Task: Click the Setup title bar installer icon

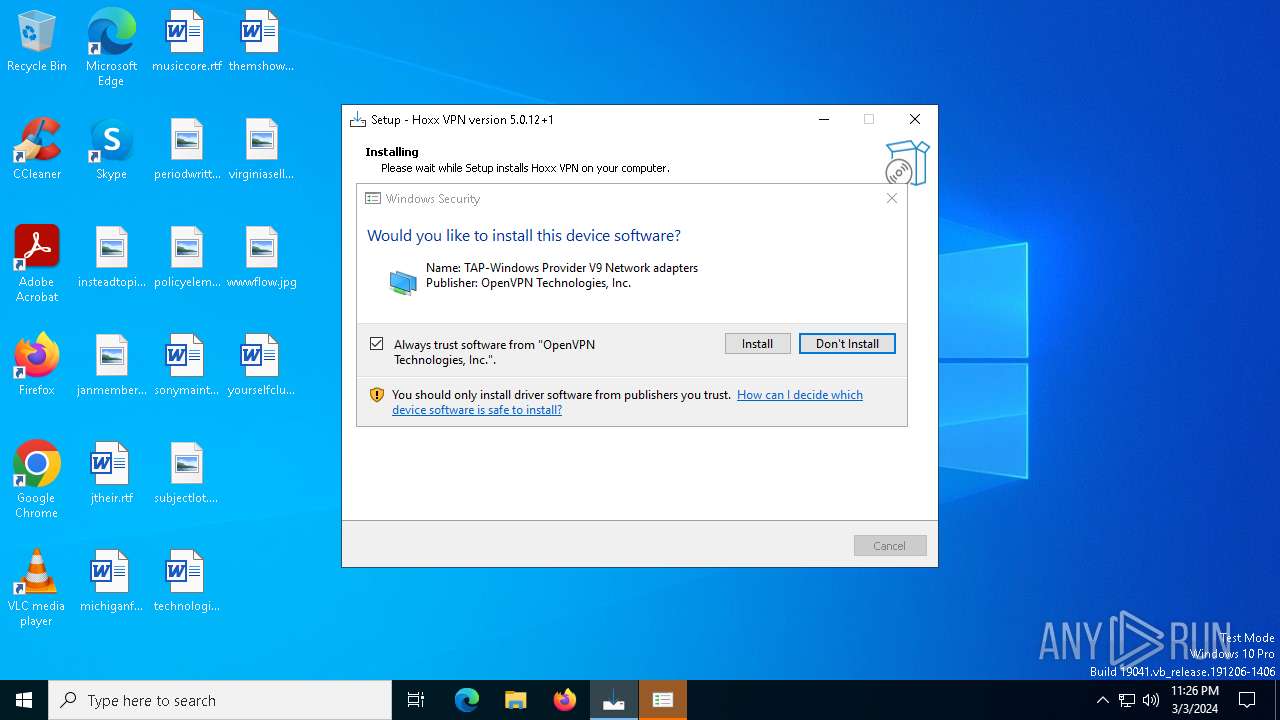Action: pos(358,120)
